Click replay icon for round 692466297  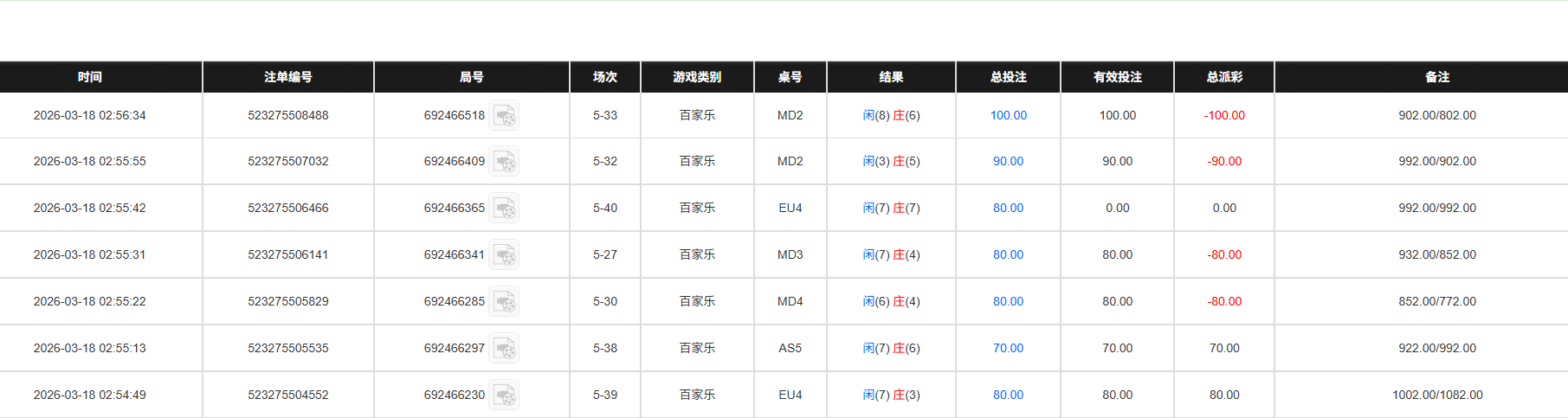504,348
